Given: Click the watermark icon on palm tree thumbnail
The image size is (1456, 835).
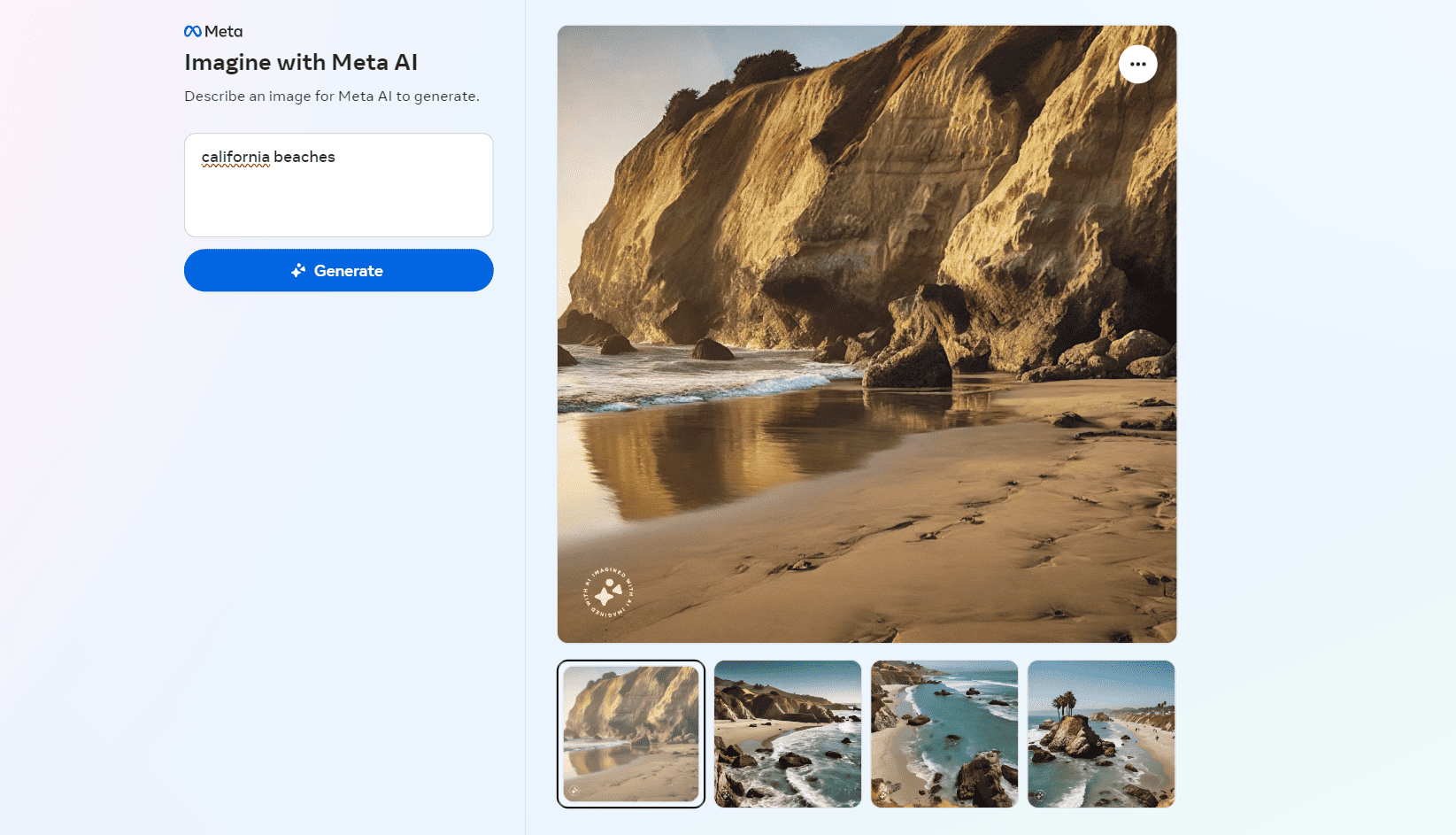Looking at the screenshot, I should (1040, 795).
